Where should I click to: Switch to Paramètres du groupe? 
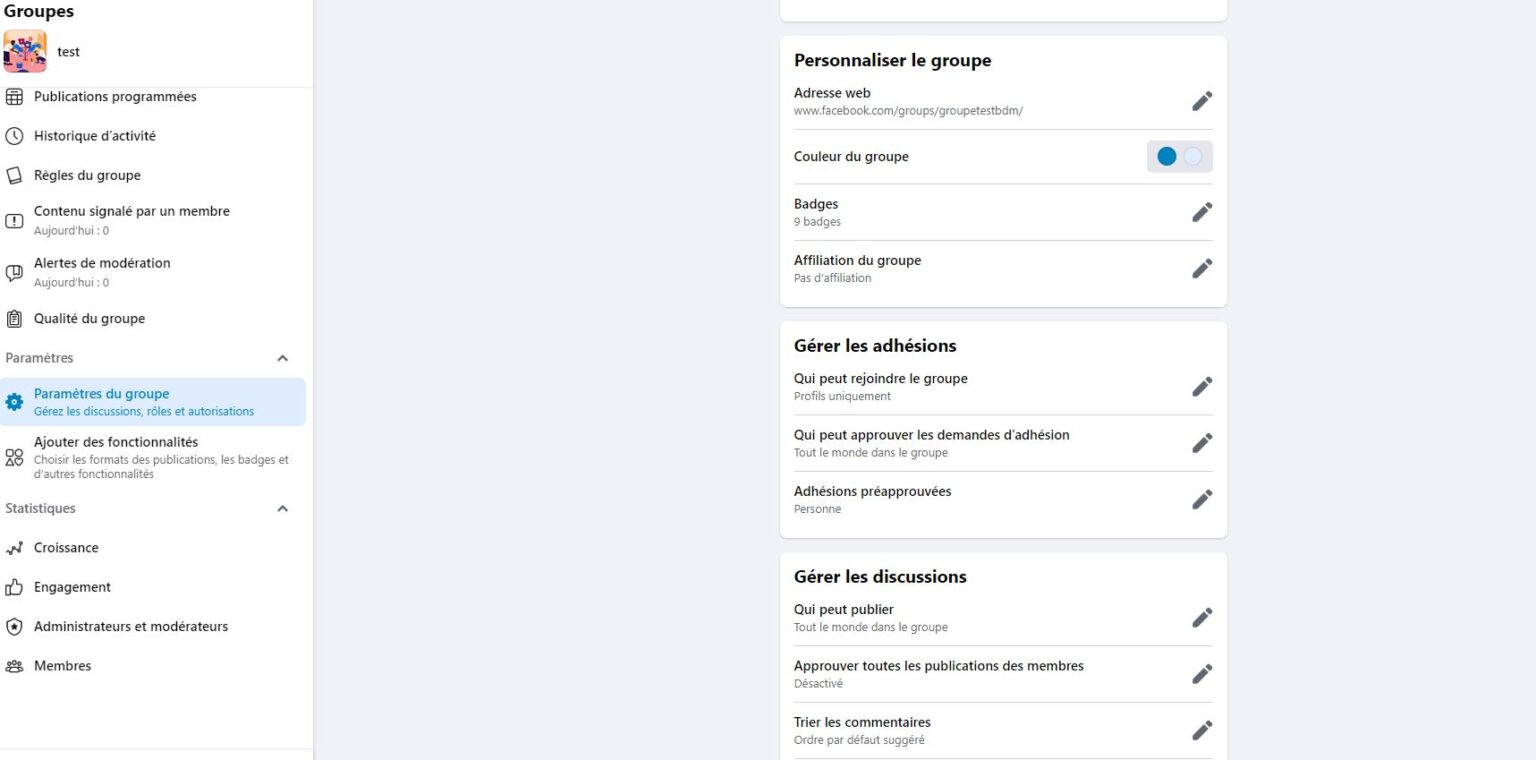[x=101, y=393]
